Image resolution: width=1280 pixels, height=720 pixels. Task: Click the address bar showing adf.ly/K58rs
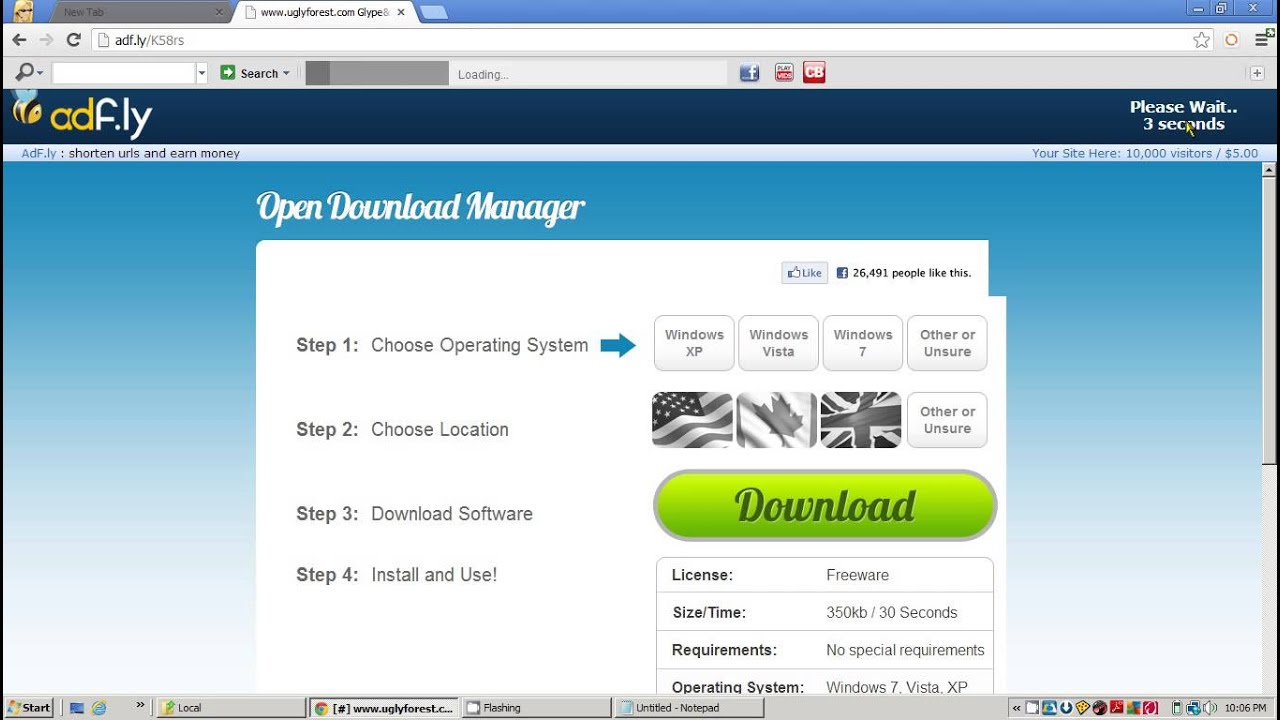click(640, 40)
